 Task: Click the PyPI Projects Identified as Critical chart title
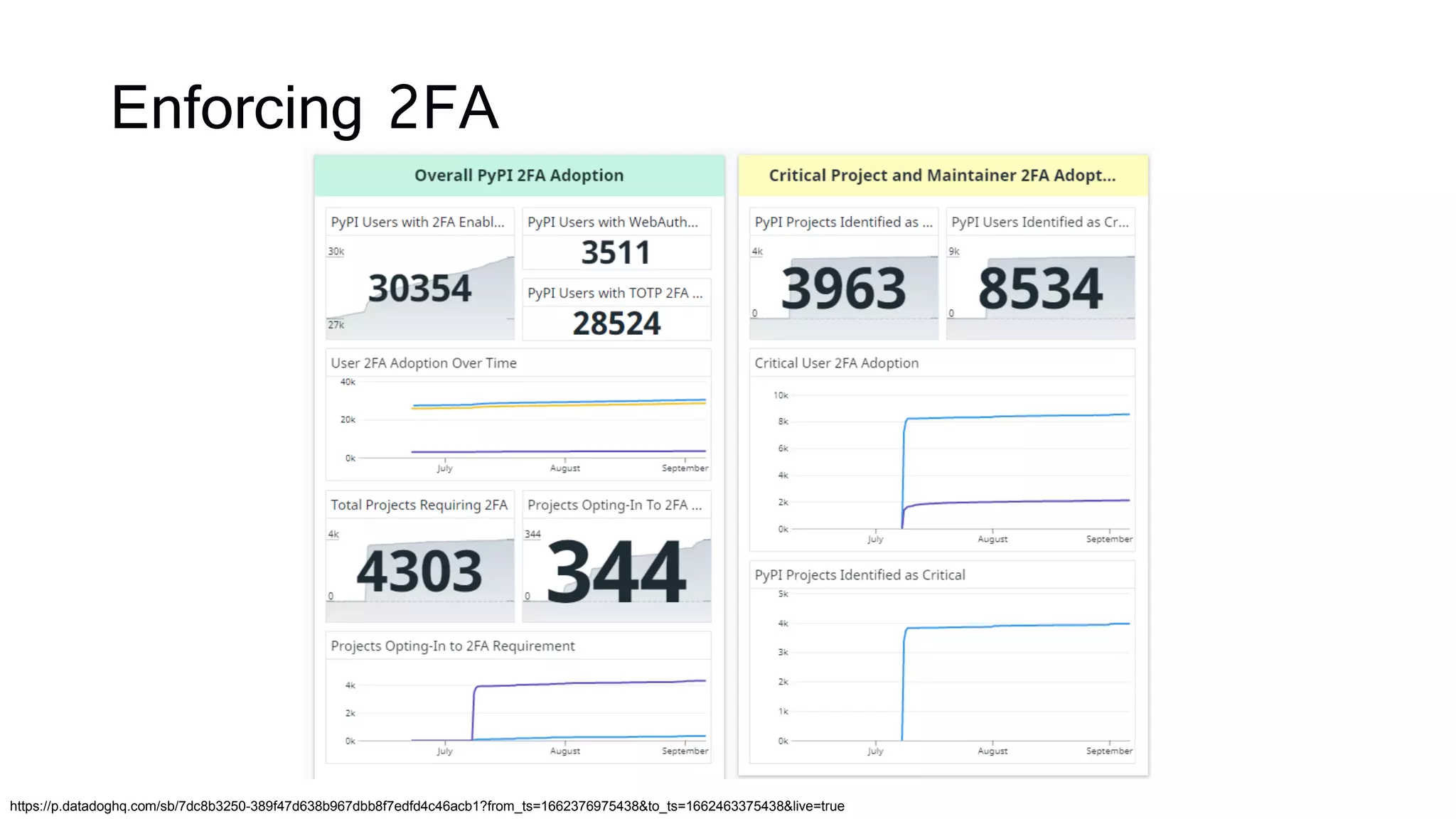click(860, 575)
